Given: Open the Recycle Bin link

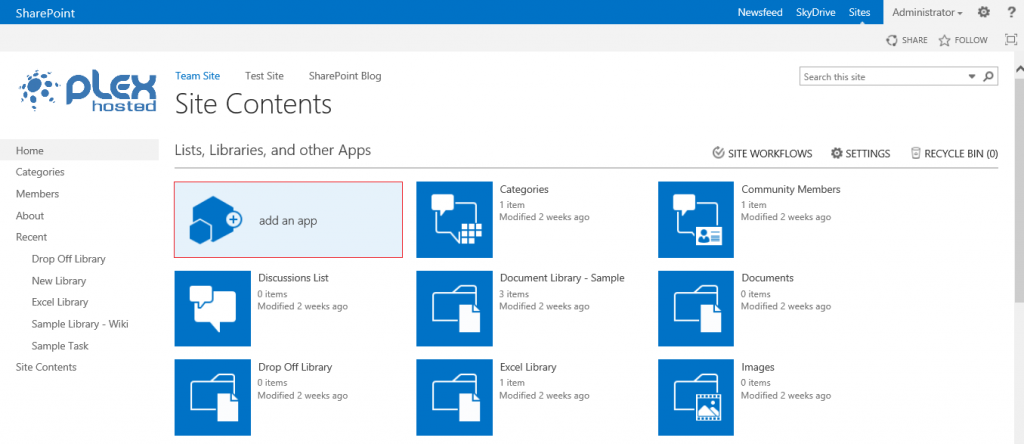Looking at the screenshot, I should 954,154.
